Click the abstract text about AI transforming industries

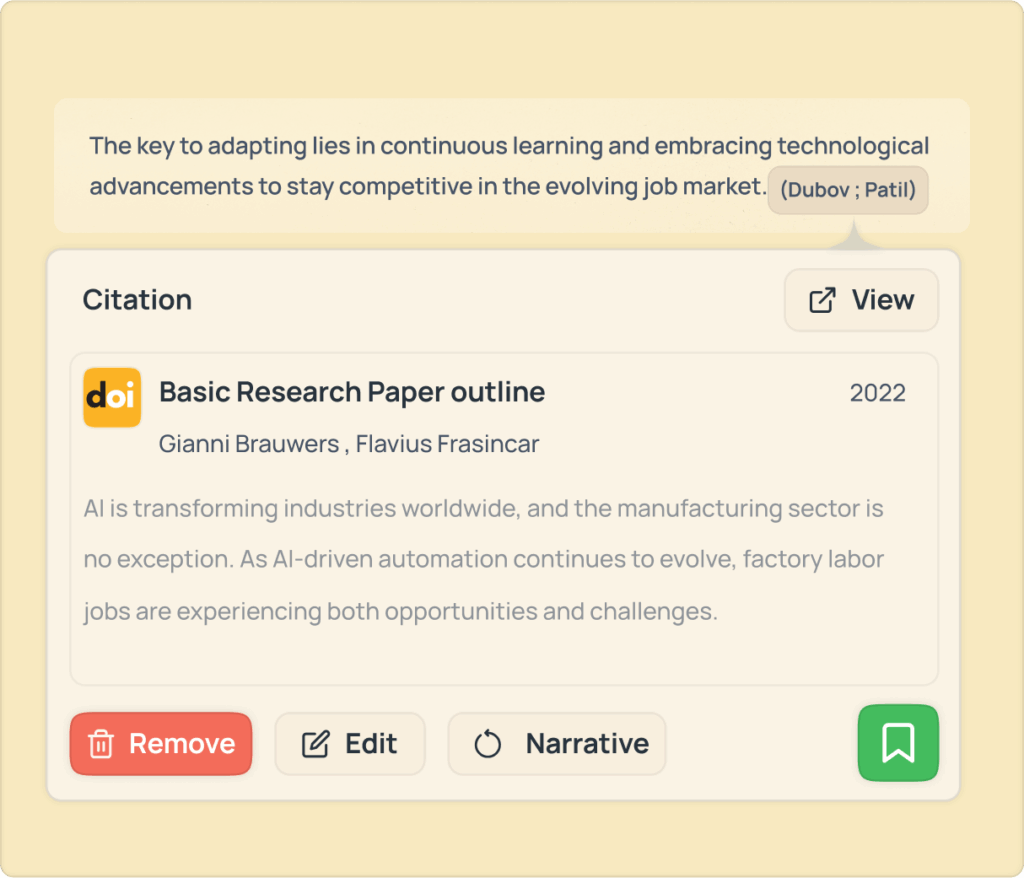483,560
